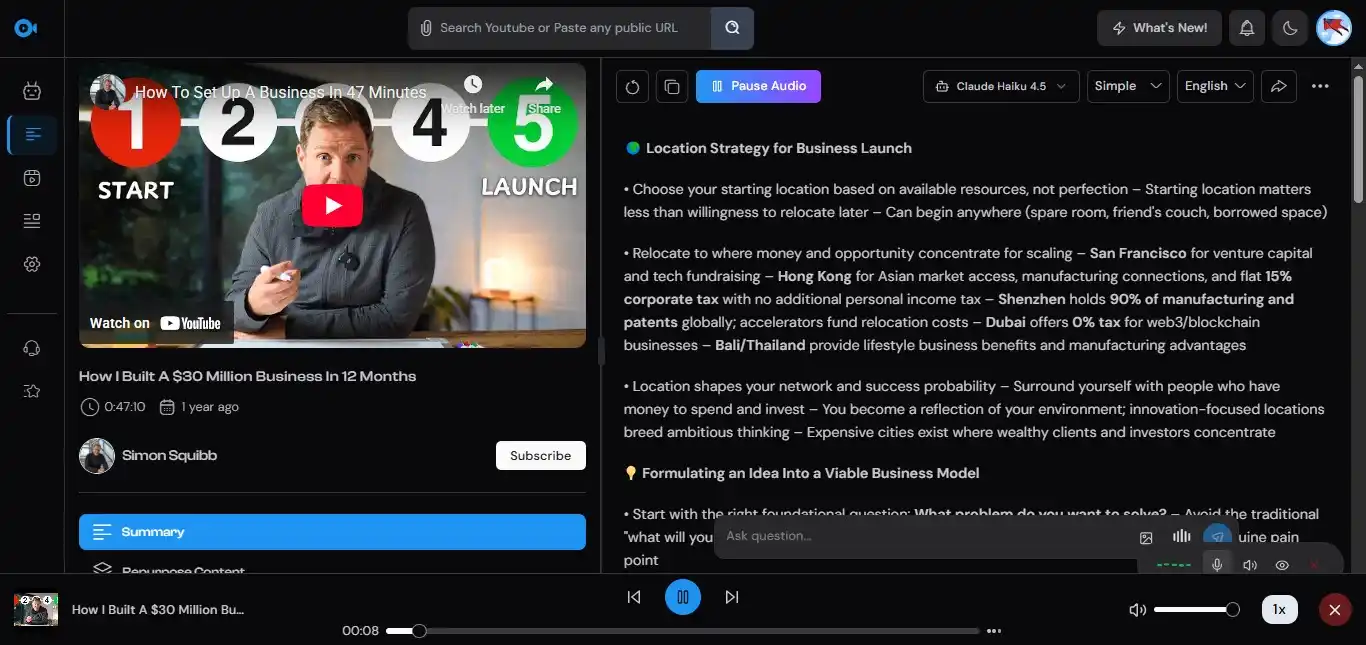Open the Claude Haiku 4.5 model dropdown
1366x645 pixels.
(x=1001, y=86)
